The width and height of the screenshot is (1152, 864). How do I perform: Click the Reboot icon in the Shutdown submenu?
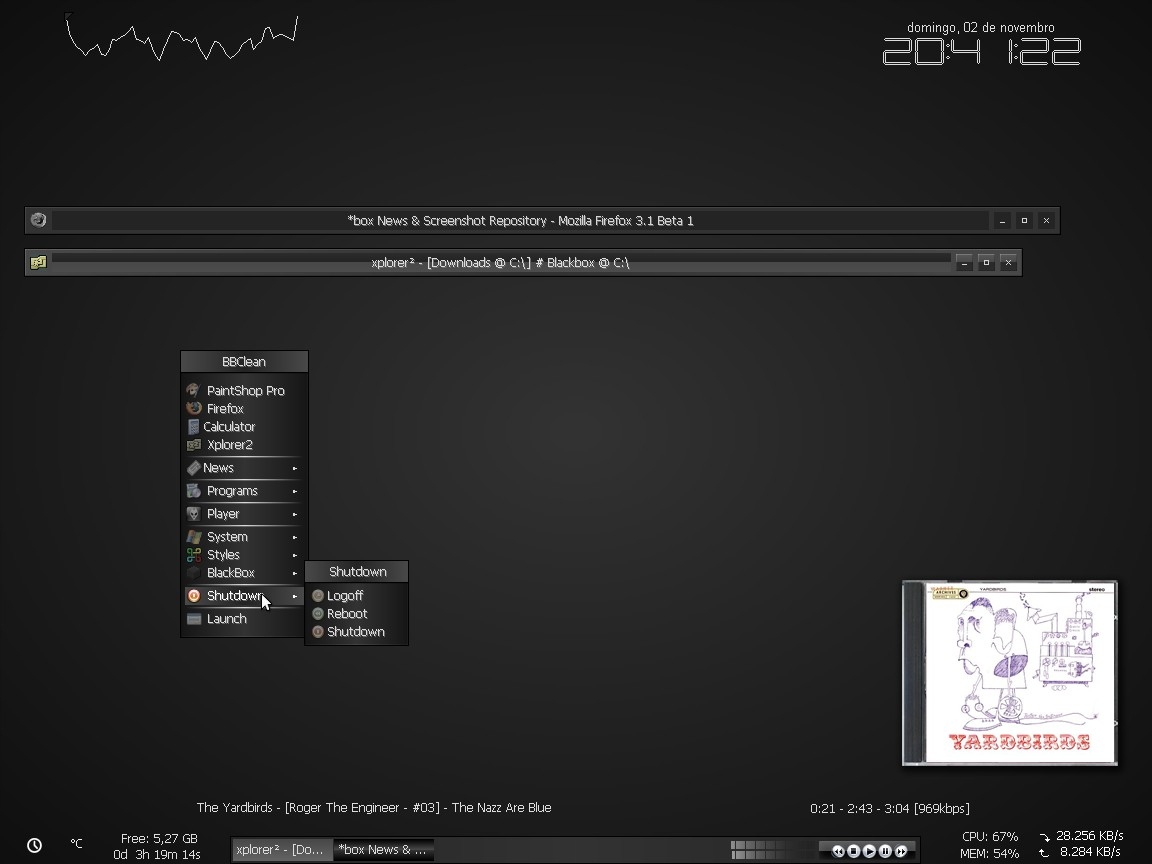(318, 613)
